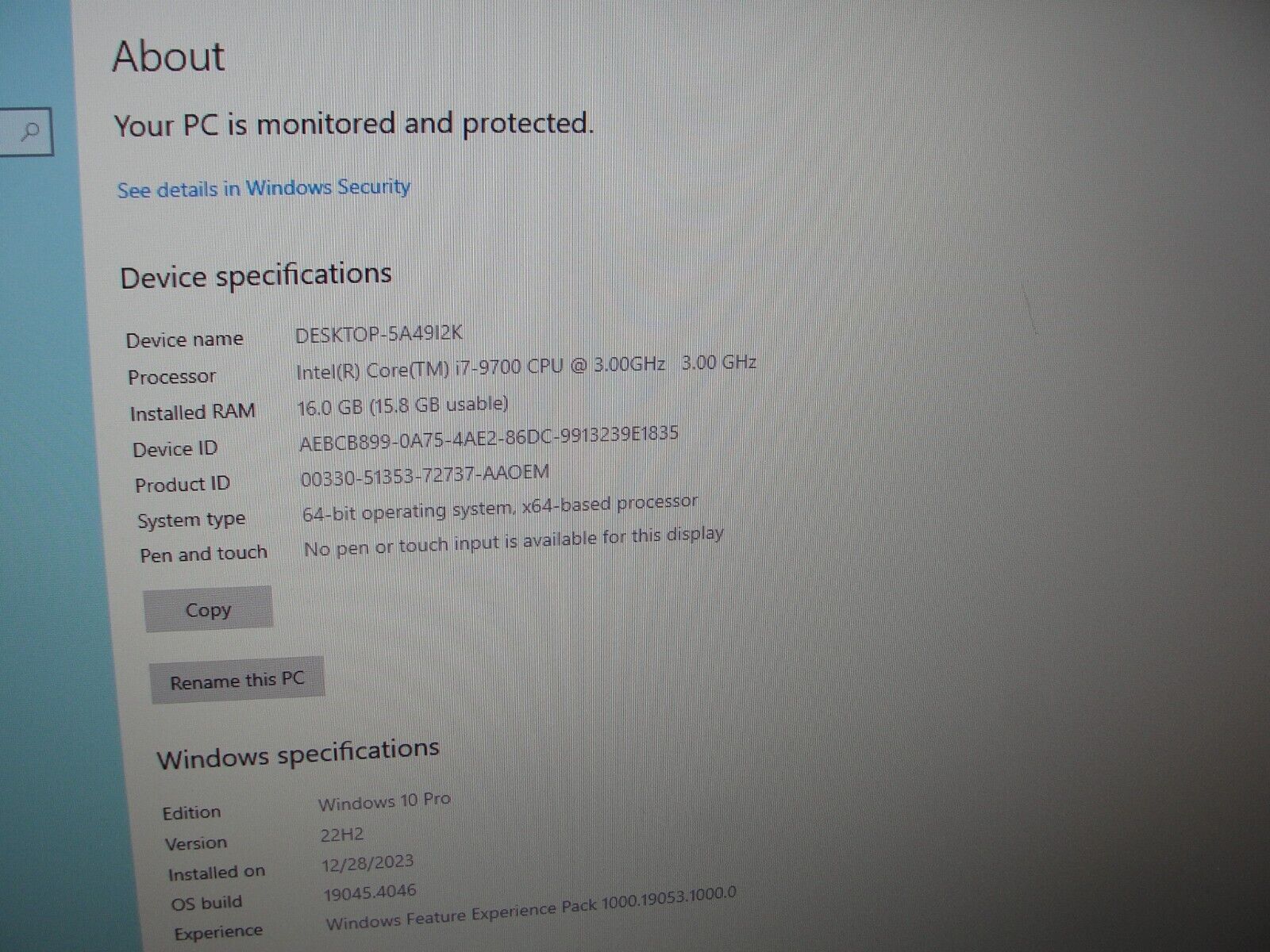Select Product ID value 00330-51353-72737-AAOEM
Image resolution: width=1270 pixels, height=952 pixels.
[x=425, y=475]
